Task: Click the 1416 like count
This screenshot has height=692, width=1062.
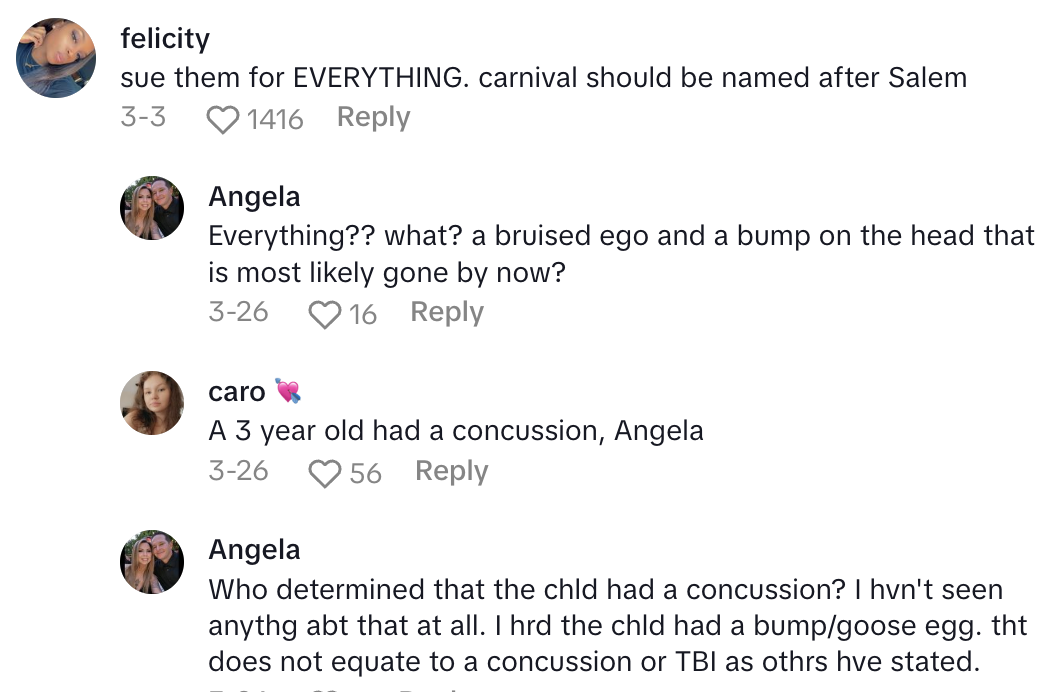Action: [x=275, y=120]
